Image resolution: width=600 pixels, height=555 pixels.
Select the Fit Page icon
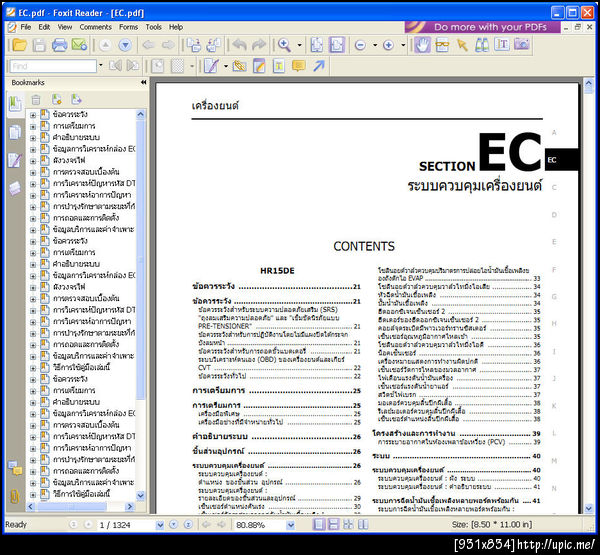pyautogui.click(x=316, y=45)
